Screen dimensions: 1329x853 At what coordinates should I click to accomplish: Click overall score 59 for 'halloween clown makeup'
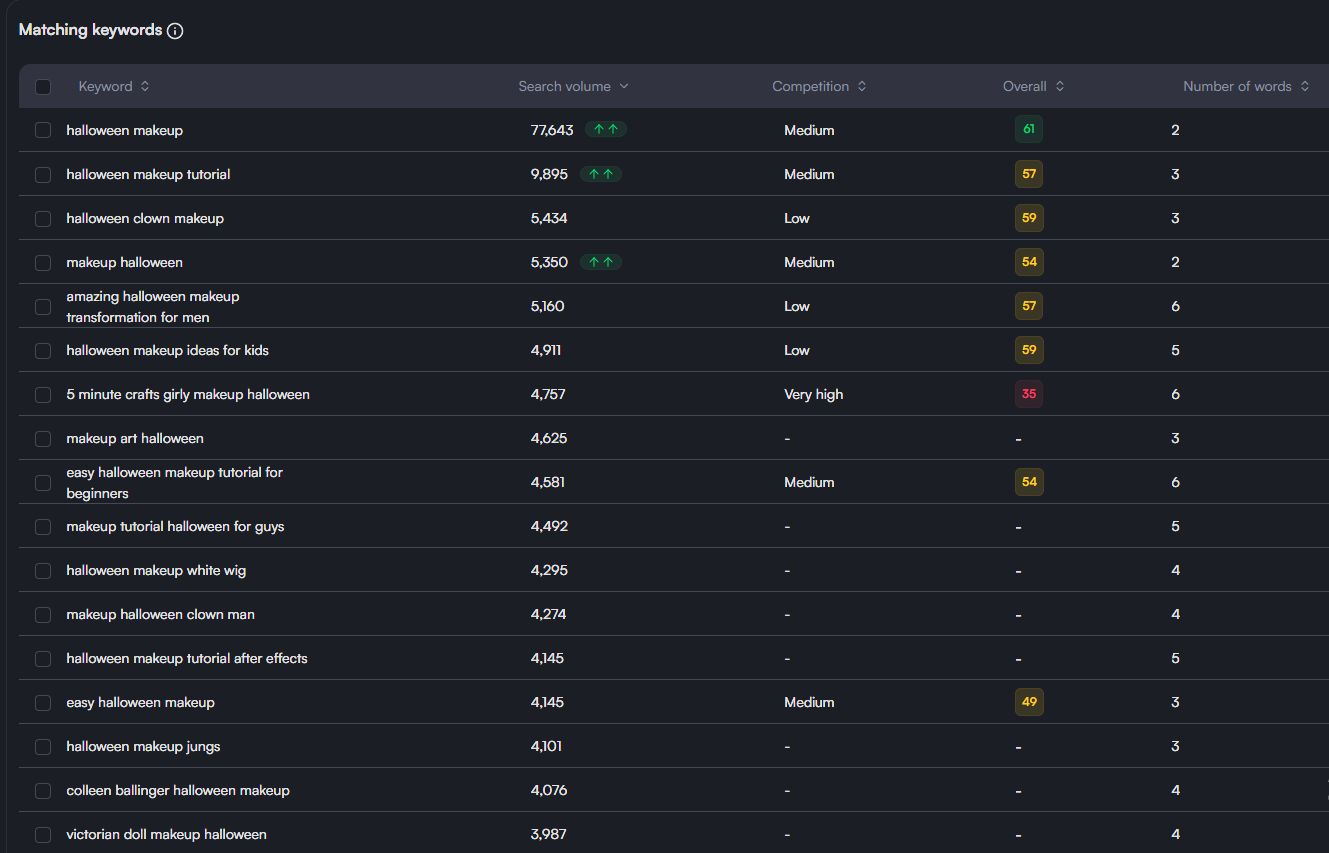[1029, 218]
